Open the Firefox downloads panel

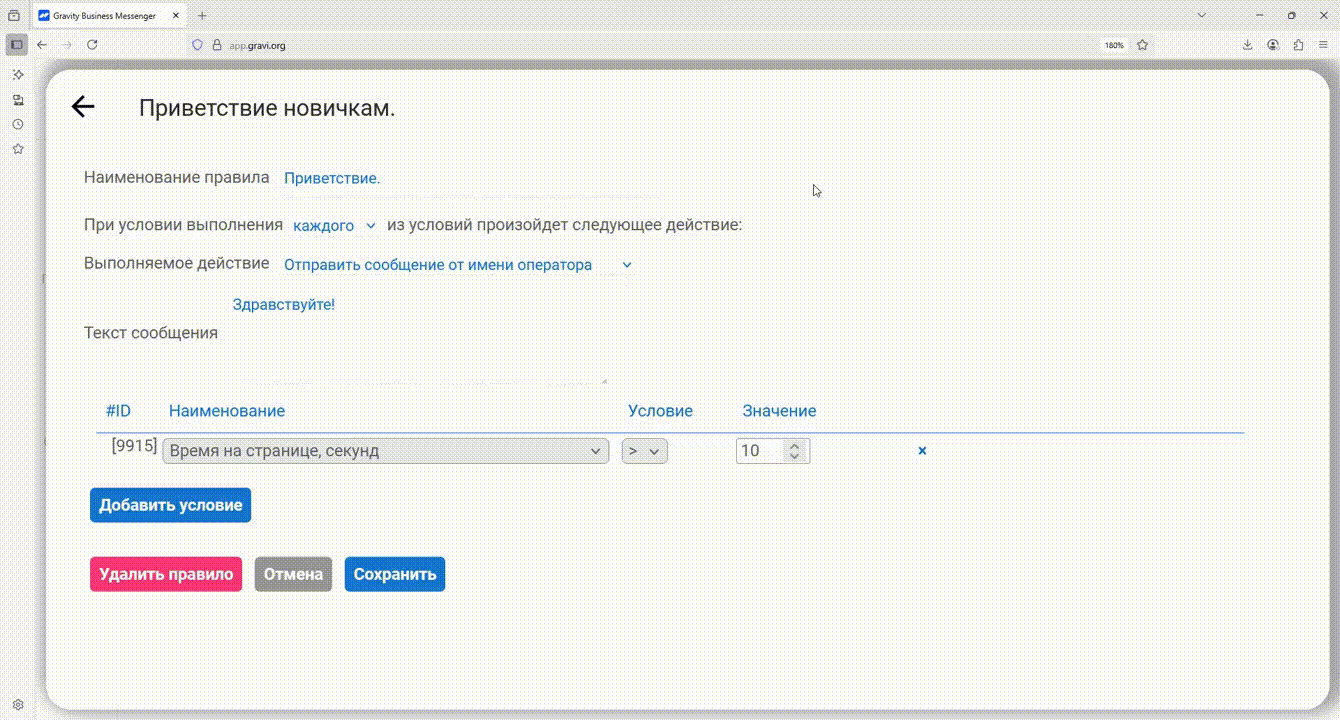[x=1247, y=45]
